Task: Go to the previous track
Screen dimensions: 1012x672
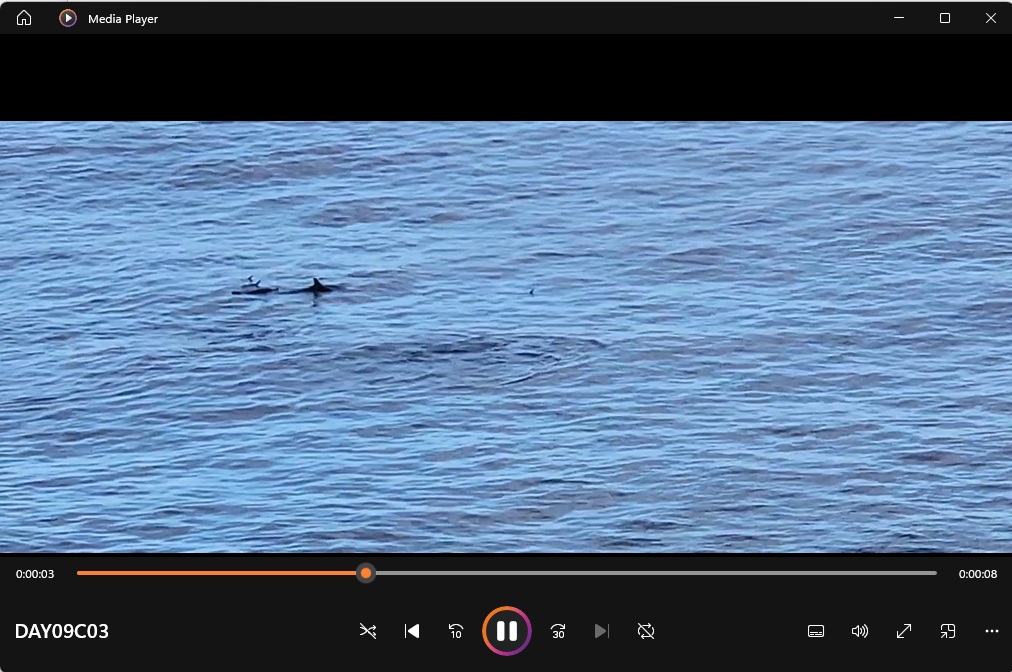Action: [x=412, y=631]
